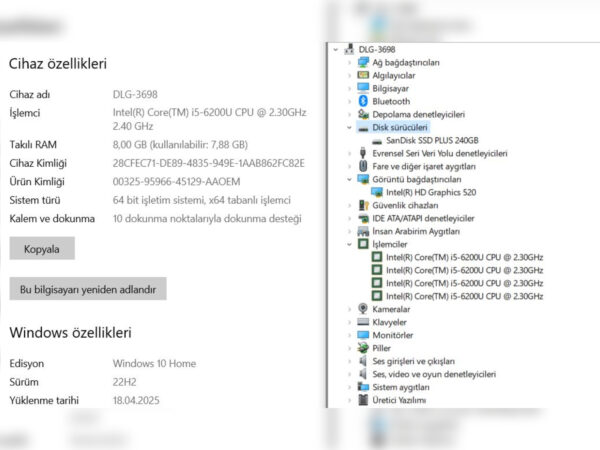Select the Güvenlik cihazları icon
600x450 pixels.
point(363,205)
